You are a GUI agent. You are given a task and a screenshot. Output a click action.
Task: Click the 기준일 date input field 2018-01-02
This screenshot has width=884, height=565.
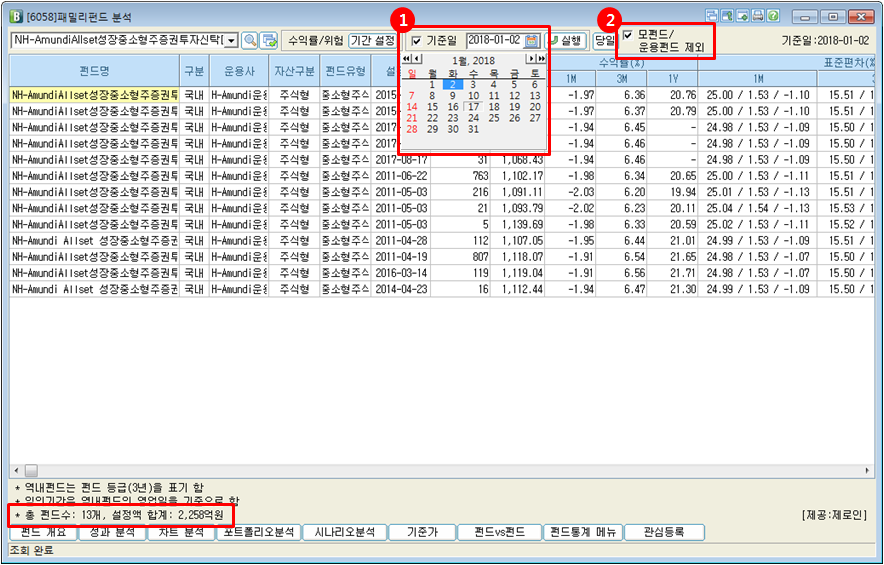click(x=494, y=41)
